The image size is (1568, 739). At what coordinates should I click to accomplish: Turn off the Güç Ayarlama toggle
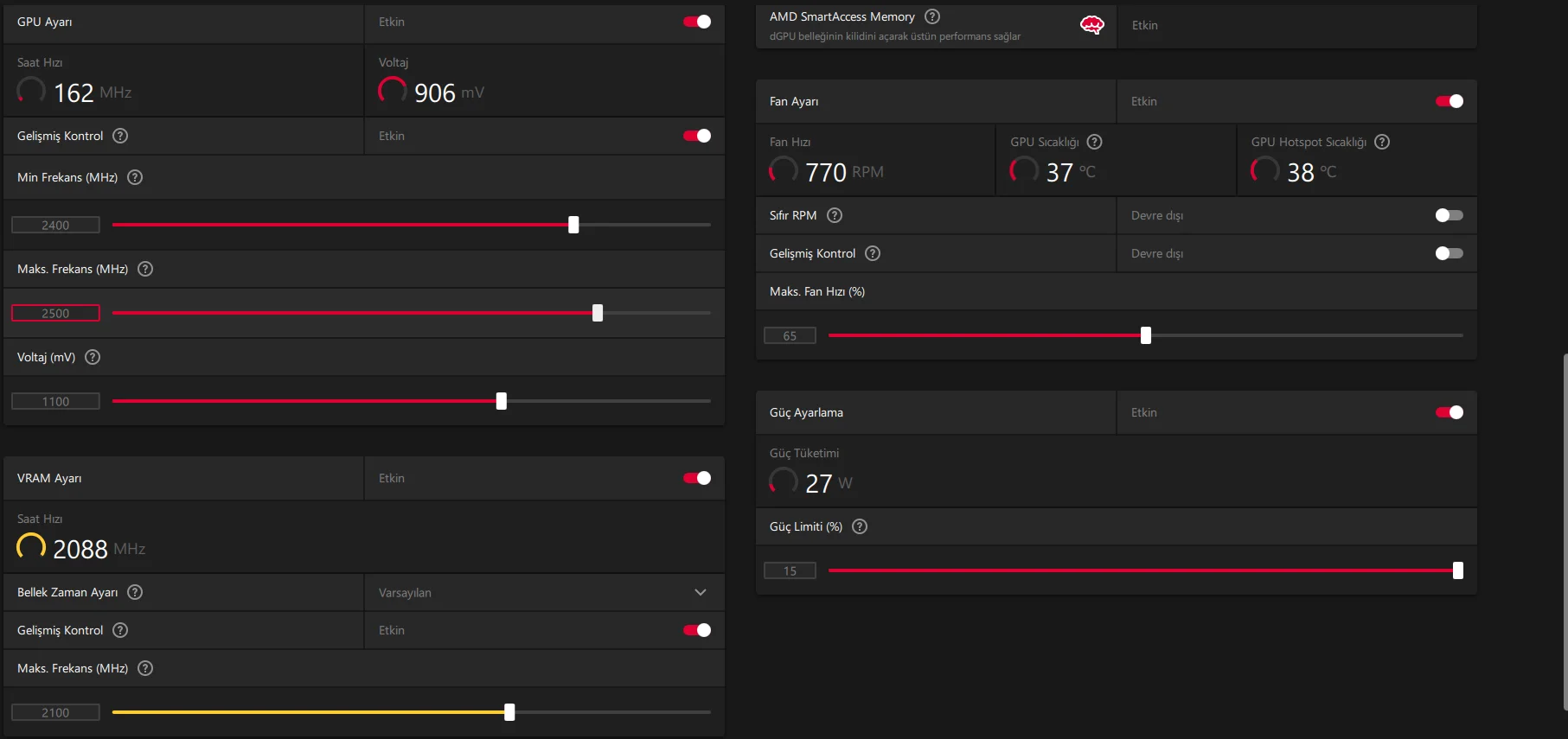coord(1450,412)
